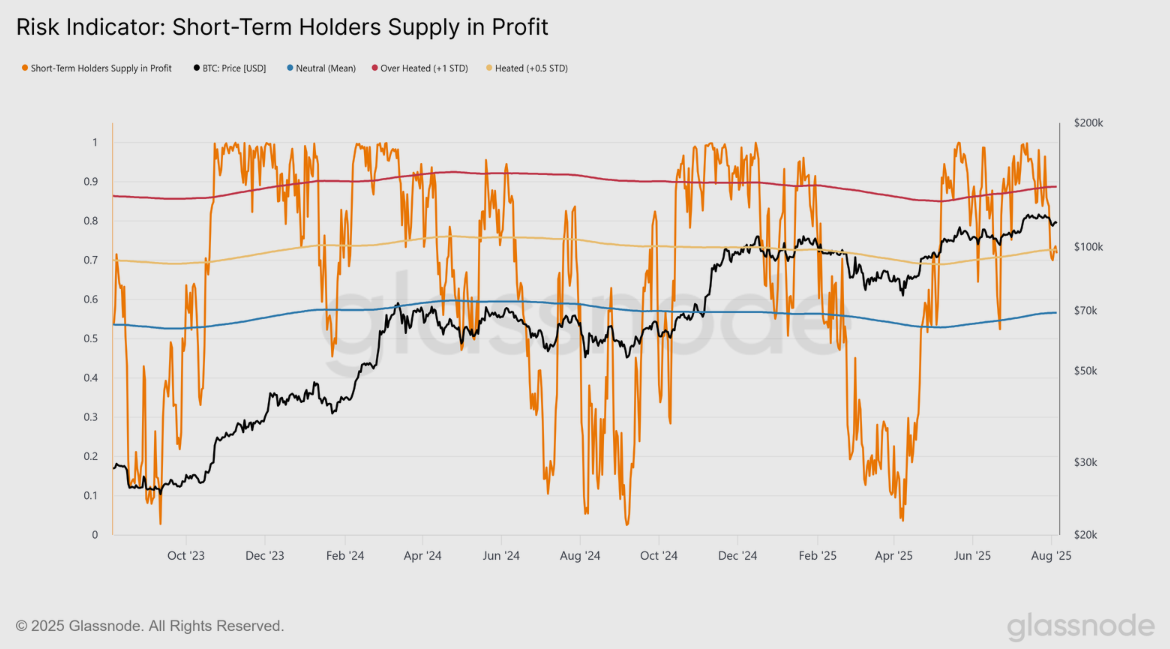The width and height of the screenshot is (1170, 649).
Task: Toggle the BTC: Price [USD] series label
Action: point(235,69)
